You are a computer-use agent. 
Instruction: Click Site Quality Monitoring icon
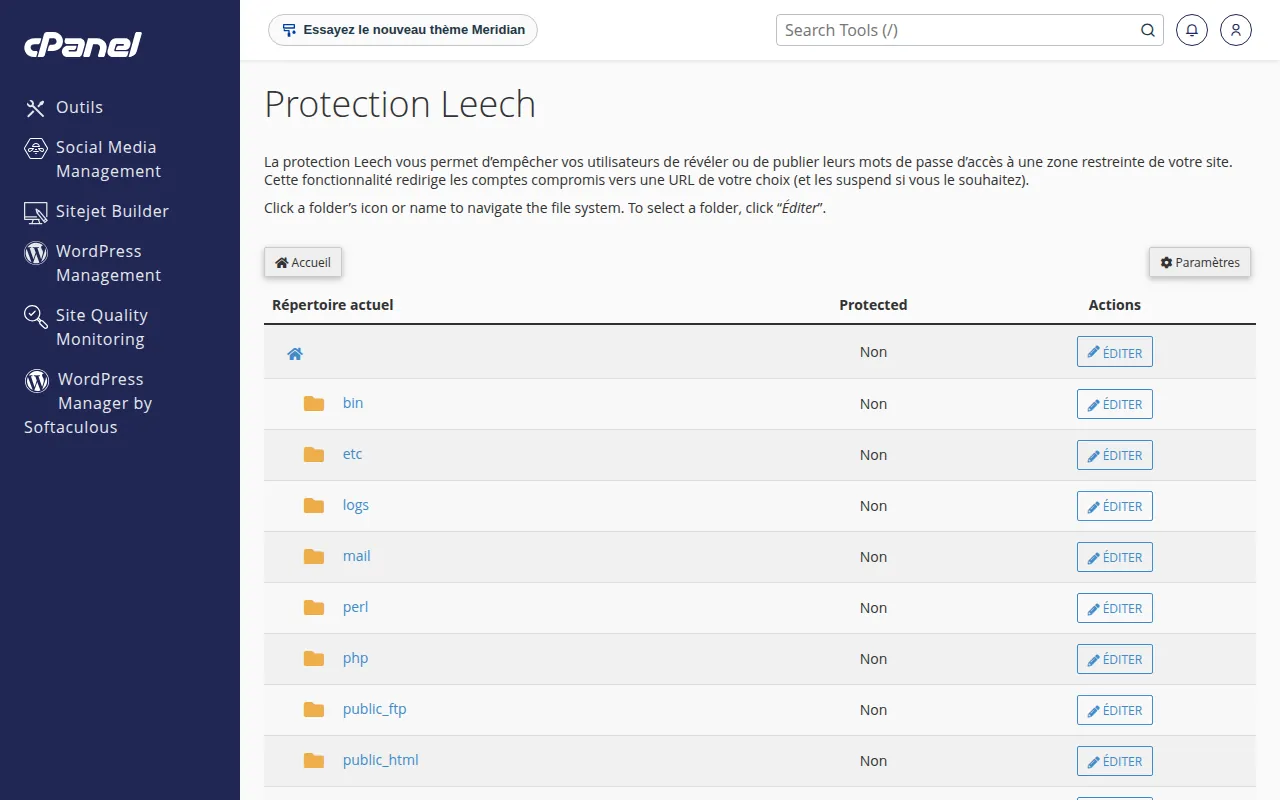pos(36,317)
